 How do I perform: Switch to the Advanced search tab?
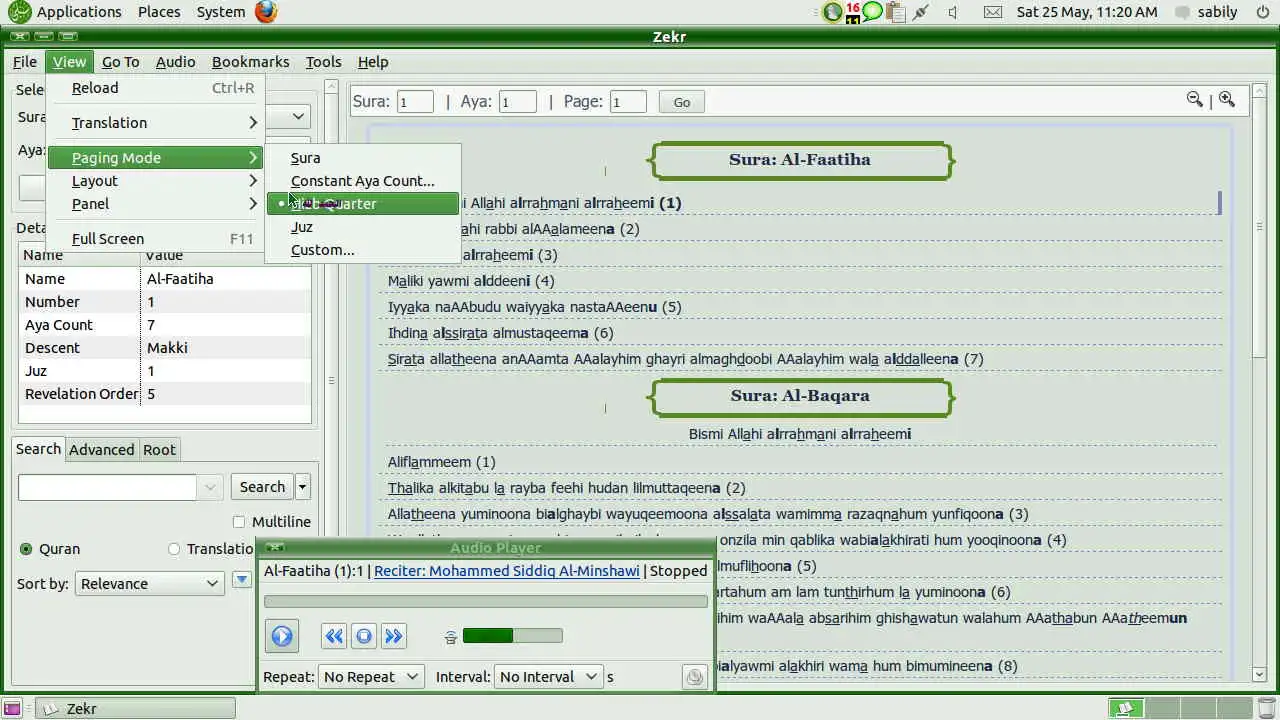pos(101,450)
